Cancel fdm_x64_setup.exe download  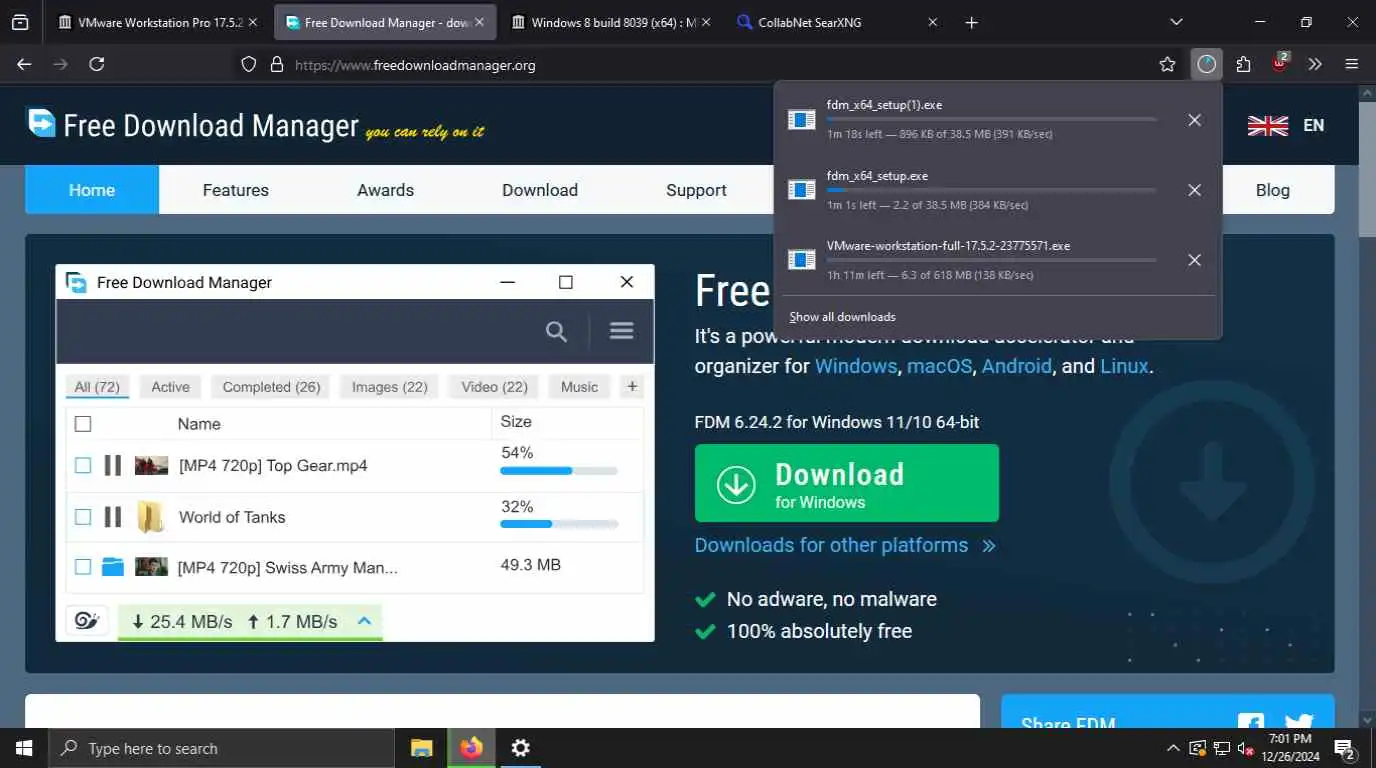click(1194, 190)
